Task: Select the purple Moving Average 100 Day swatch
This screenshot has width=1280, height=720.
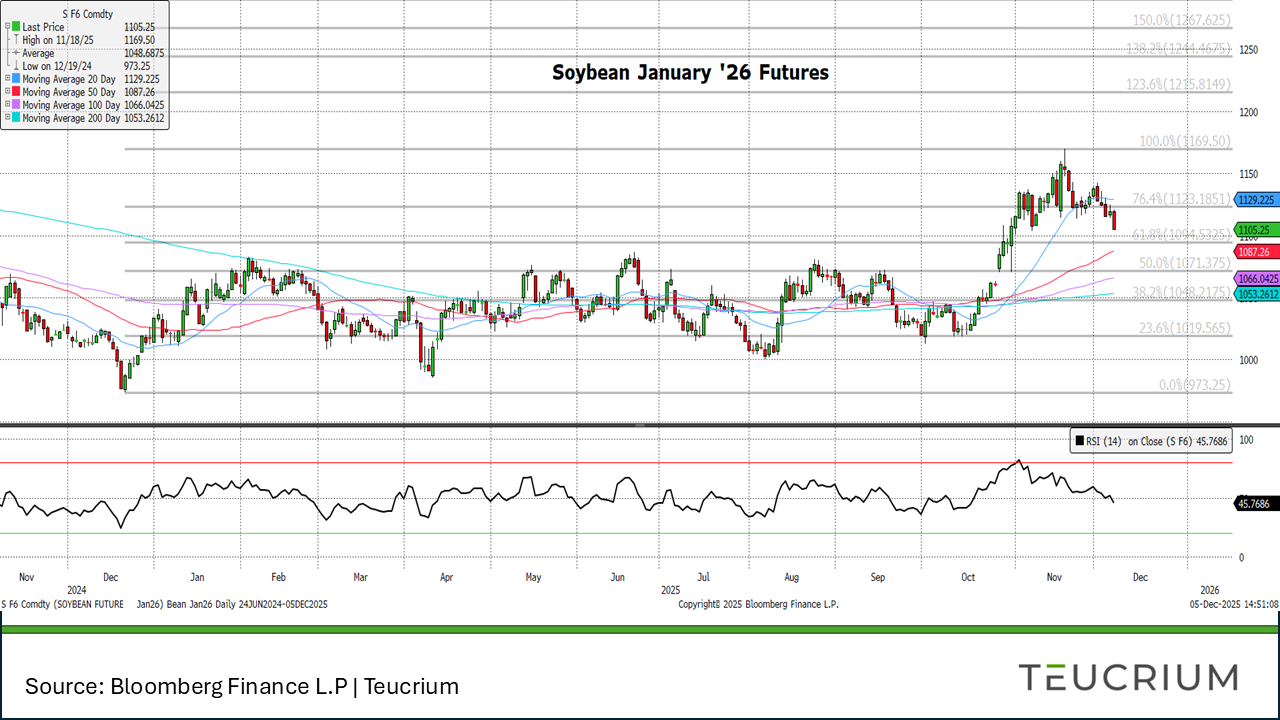Action: pos(16,104)
